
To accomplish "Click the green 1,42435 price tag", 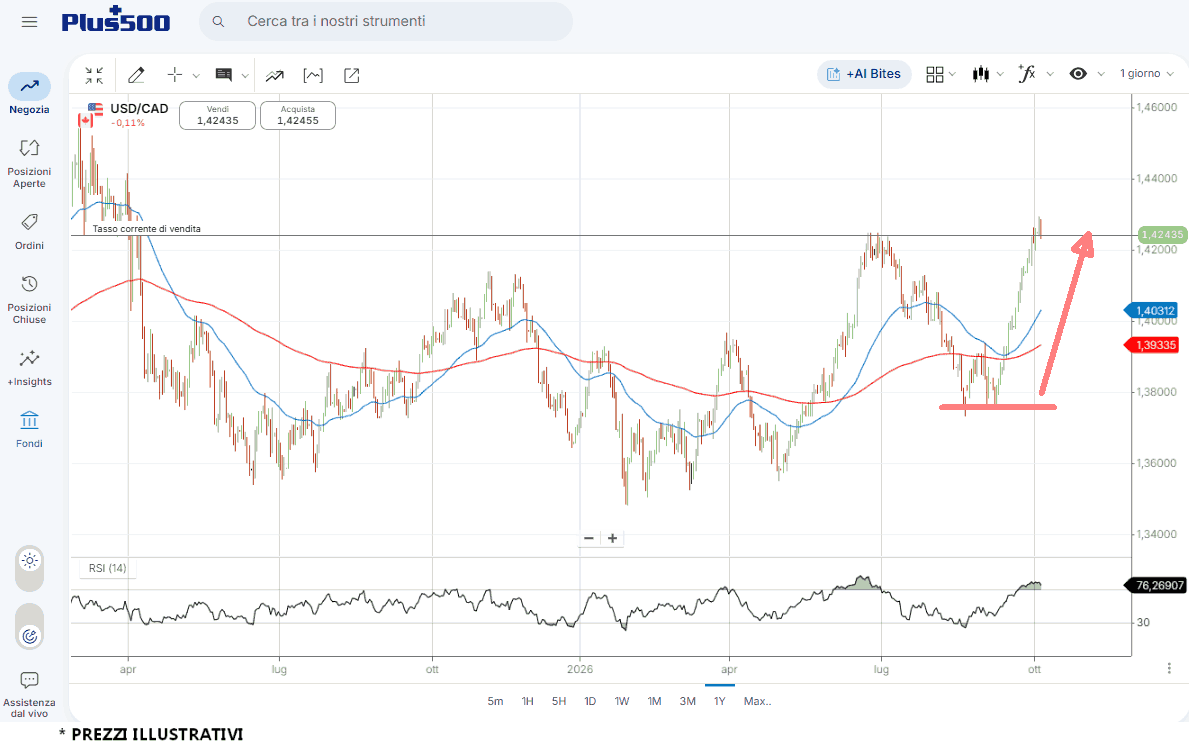I will tap(1162, 234).
